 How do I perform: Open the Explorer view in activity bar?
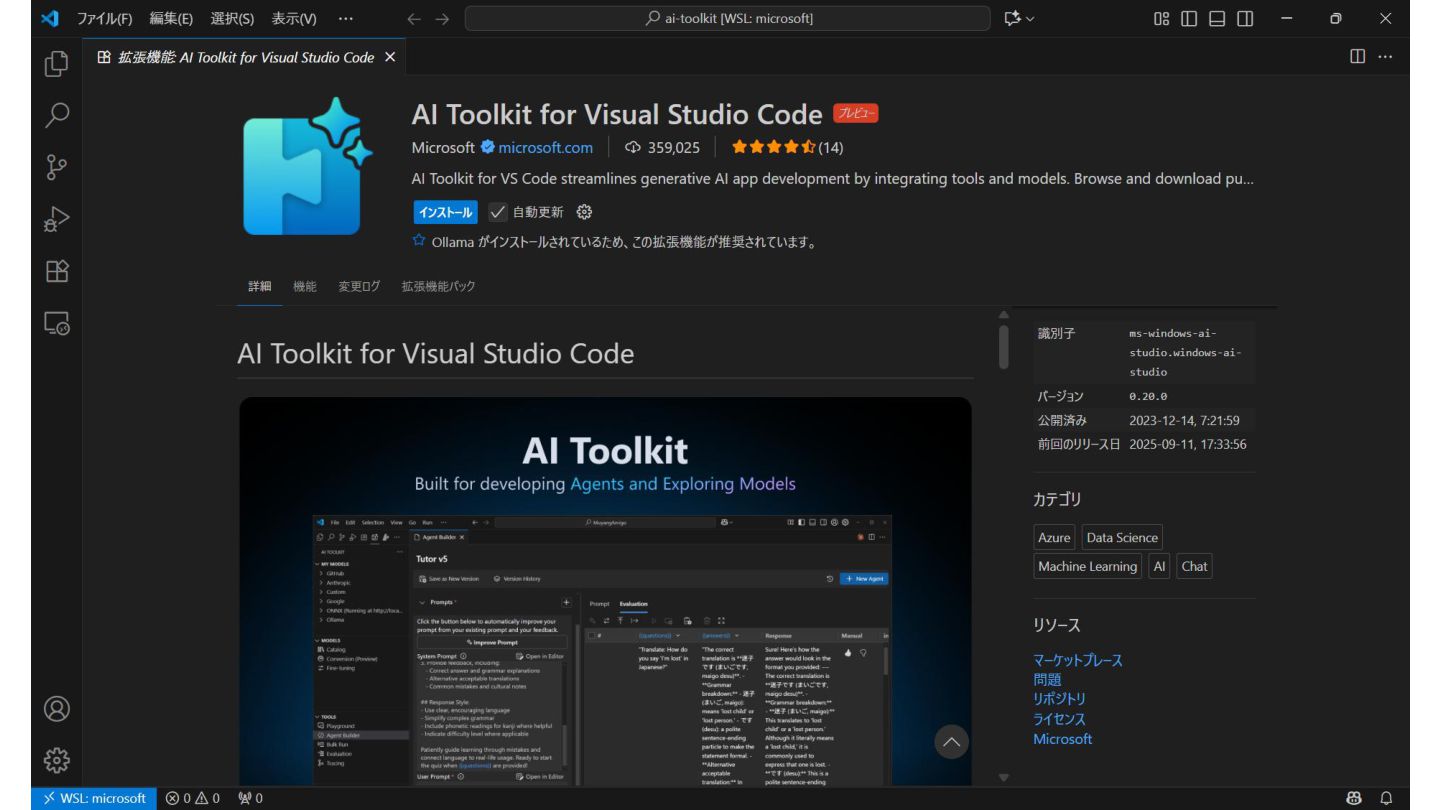57,63
